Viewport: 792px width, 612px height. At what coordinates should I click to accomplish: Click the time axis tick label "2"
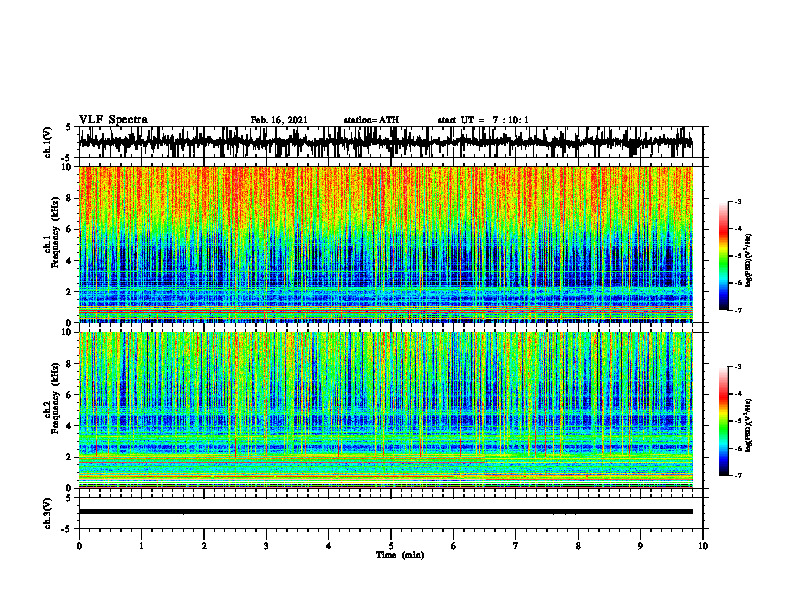click(204, 546)
